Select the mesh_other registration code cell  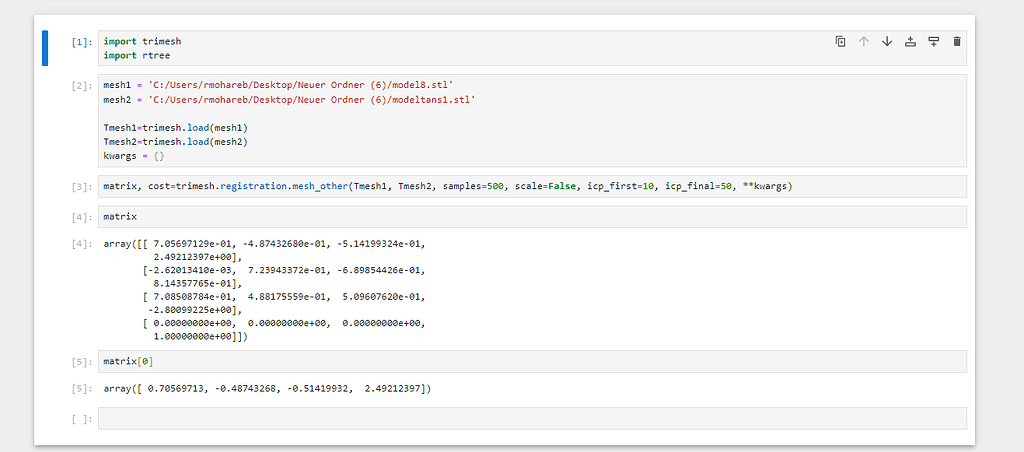tap(532, 187)
